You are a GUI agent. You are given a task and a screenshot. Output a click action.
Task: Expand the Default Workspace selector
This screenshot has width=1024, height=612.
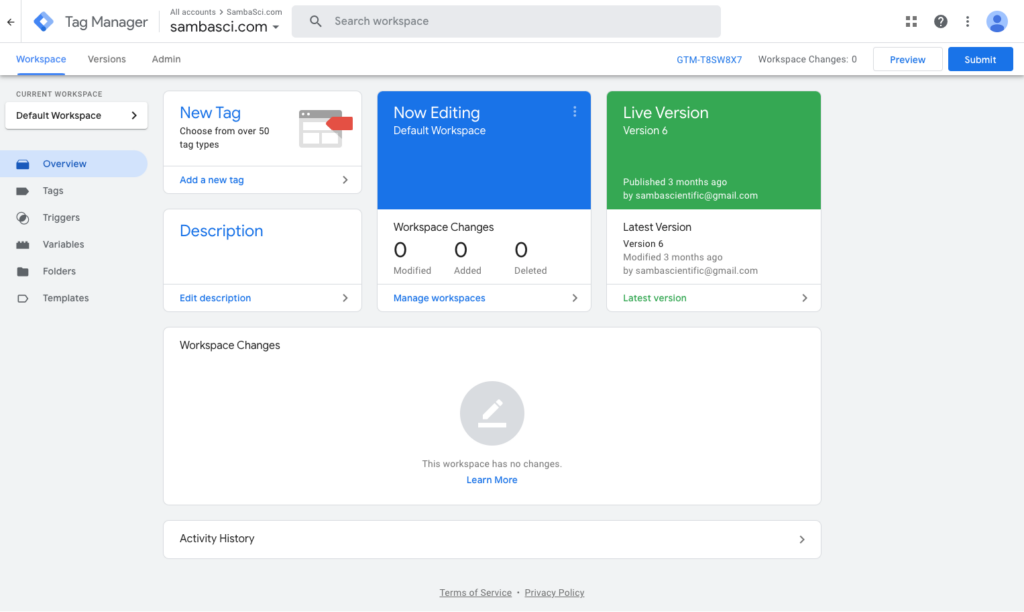click(76, 116)
